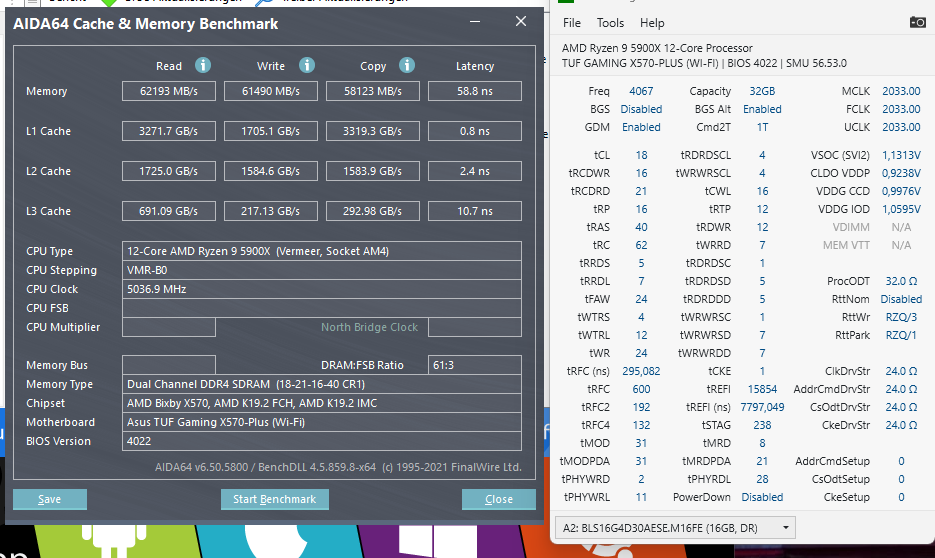The width and height of the screenshot is (935, 558).
Task: Click L3 Cache Write value 217.13 GB/s
Action: (x=271, y=211)
